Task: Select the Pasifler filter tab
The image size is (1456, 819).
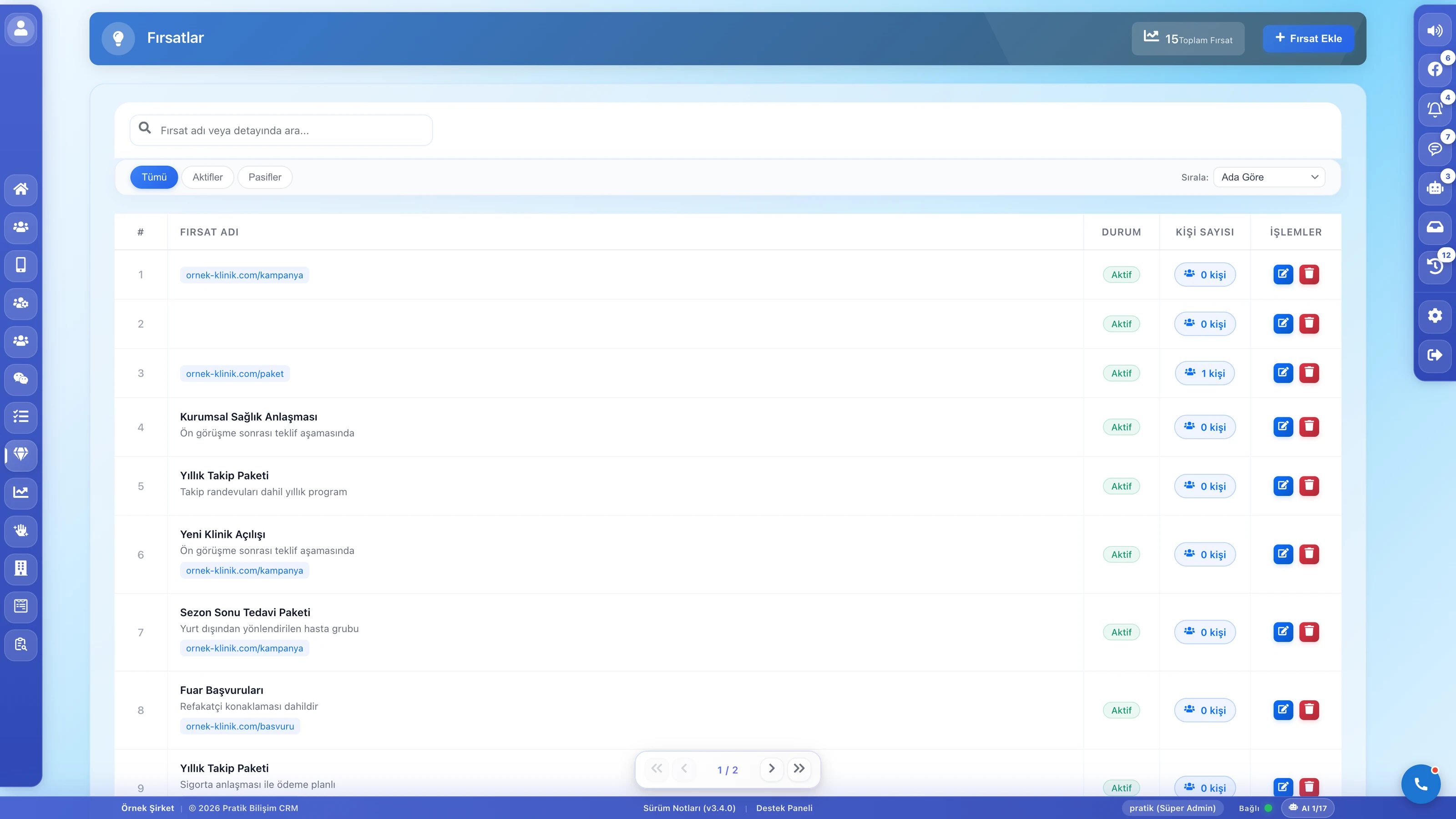Action: (264, 177)
